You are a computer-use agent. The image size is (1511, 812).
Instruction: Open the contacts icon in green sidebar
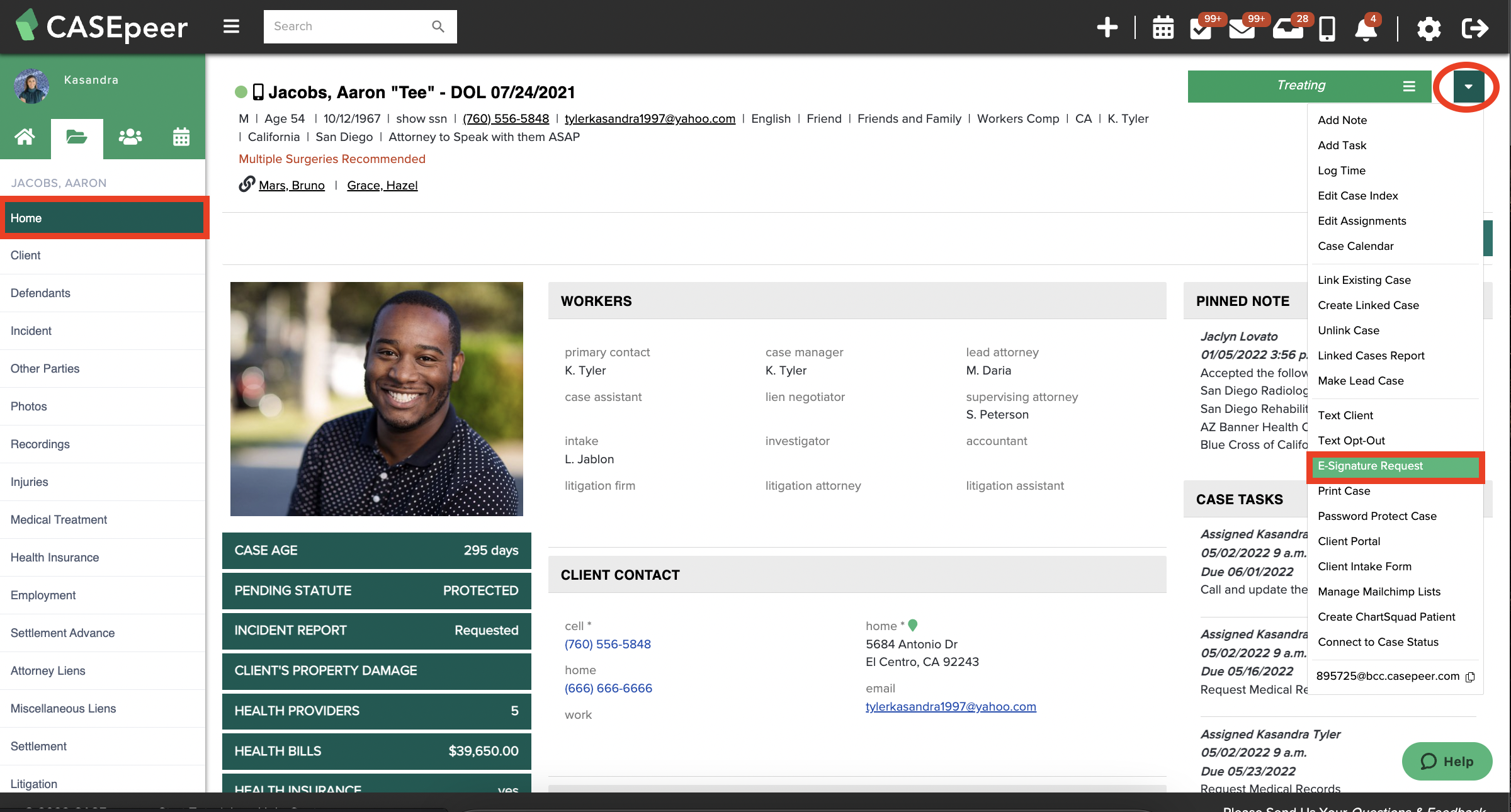click(x=129, y=137)
